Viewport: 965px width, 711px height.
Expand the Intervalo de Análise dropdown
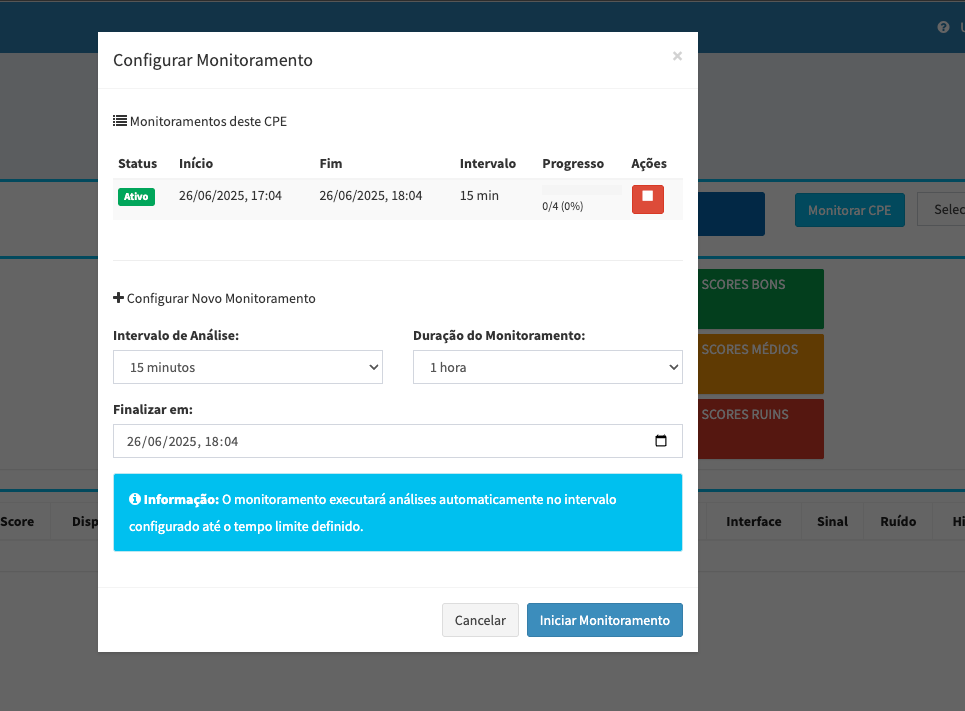click(248, 367)
